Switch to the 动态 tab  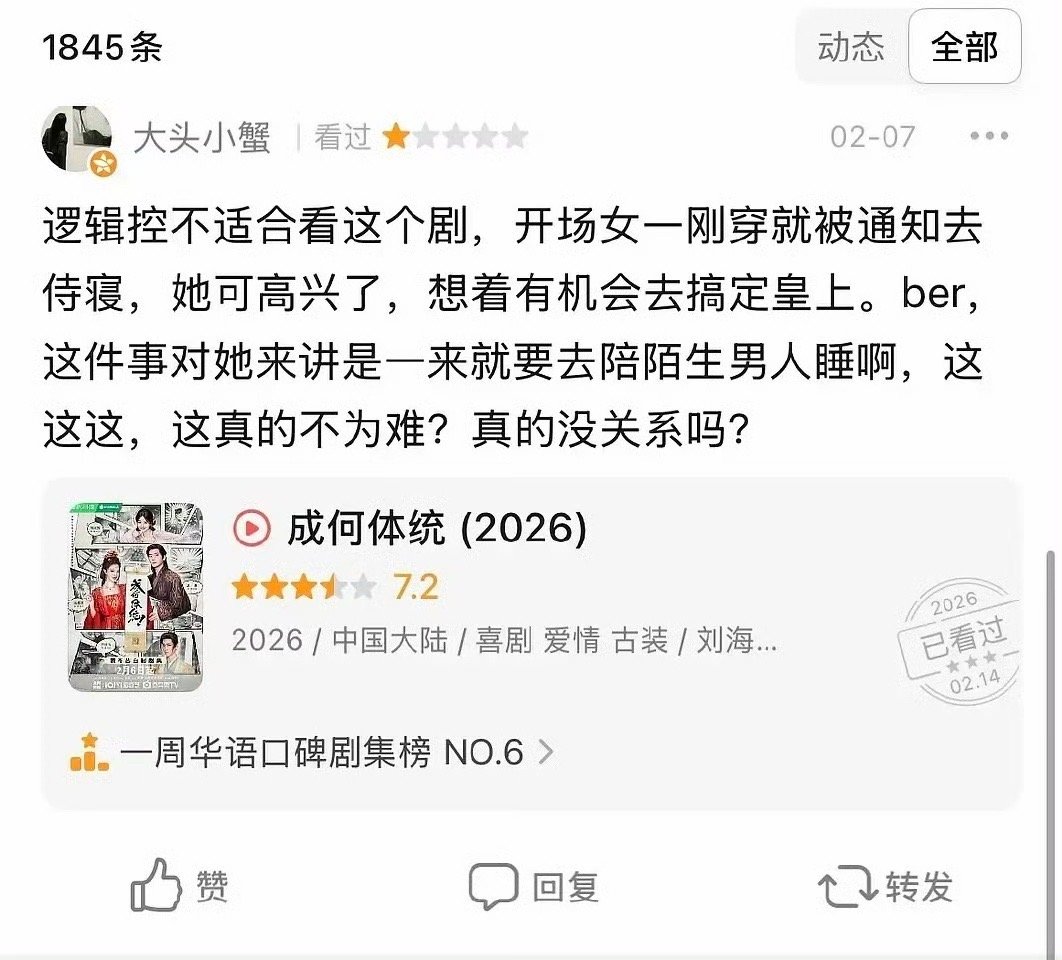point(851,47)
